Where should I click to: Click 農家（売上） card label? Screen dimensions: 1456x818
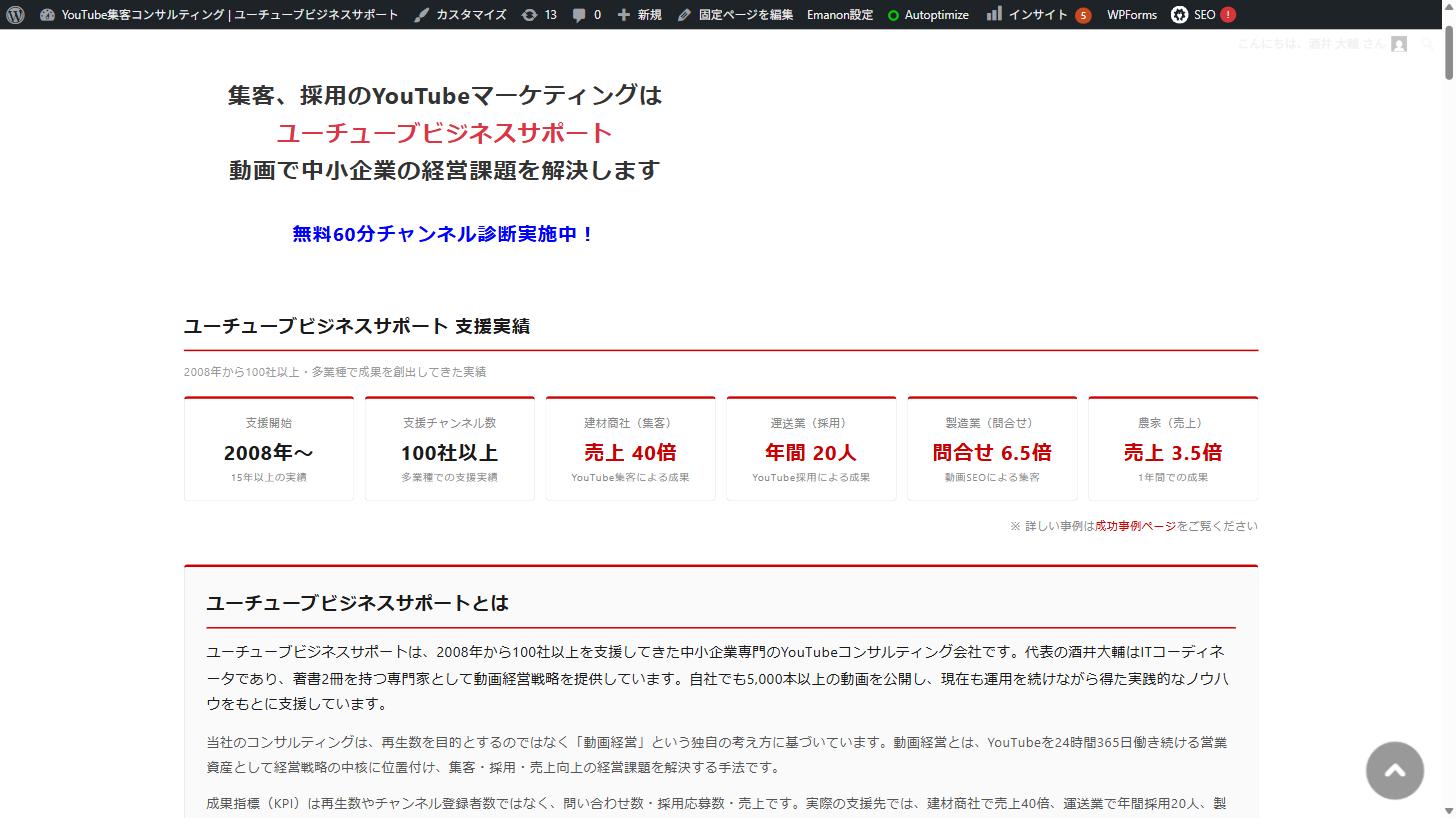1173,423
